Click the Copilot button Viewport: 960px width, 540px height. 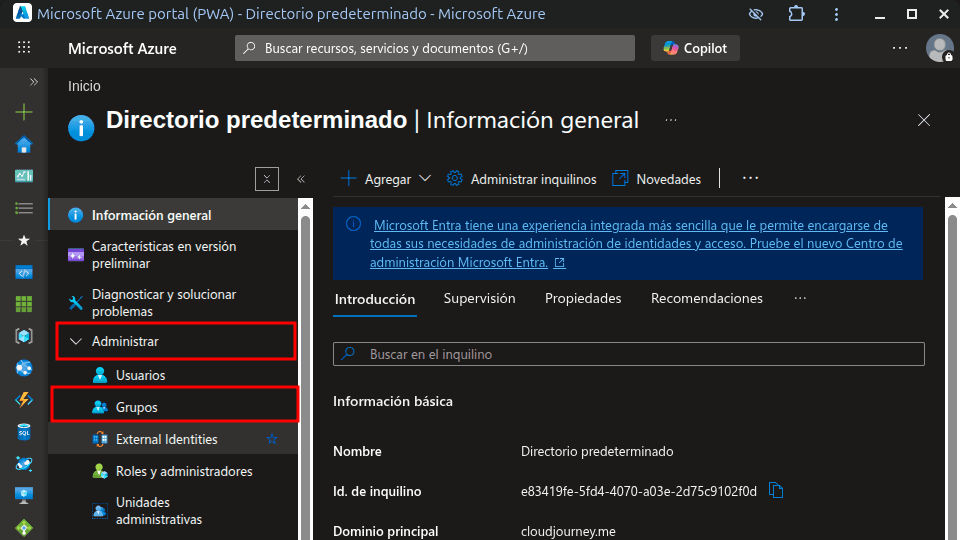click(x=695, y=48)
